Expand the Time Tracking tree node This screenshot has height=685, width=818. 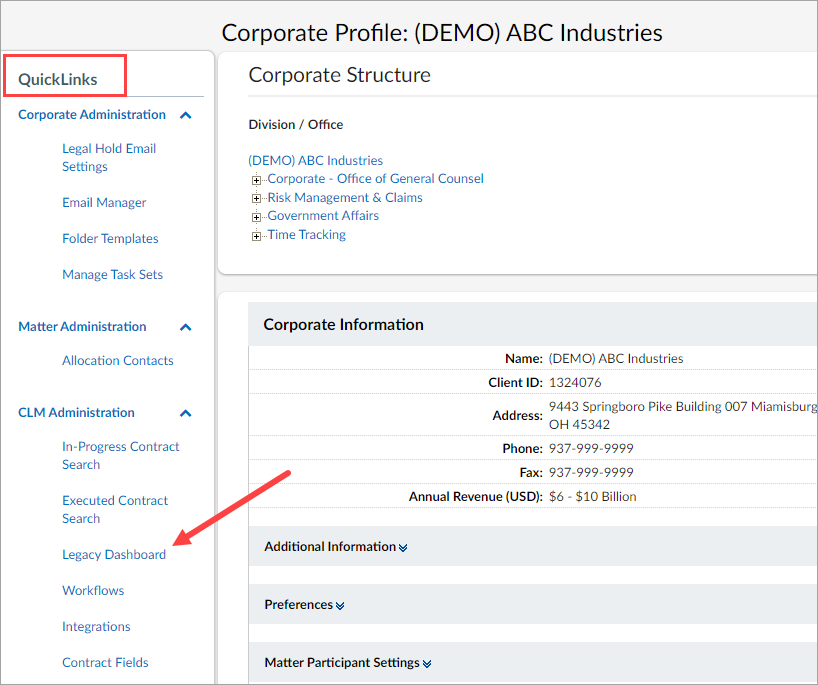click(x=256, y=234)
